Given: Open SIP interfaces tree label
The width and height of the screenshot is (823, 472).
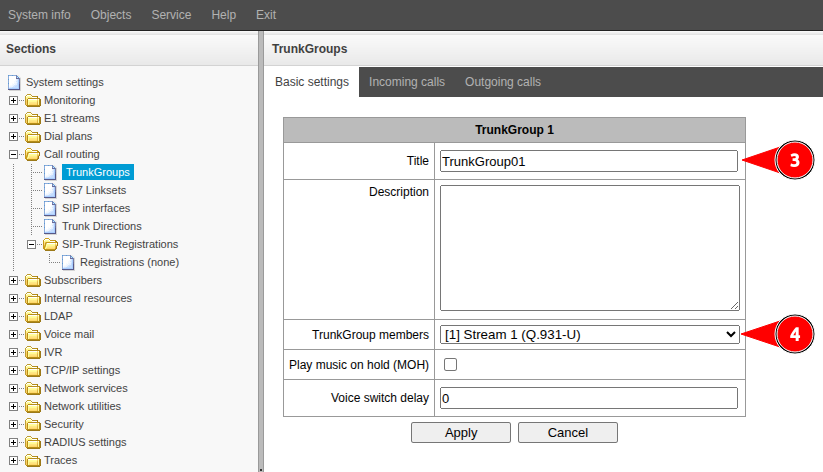Looking at the screenshot, I should point(96,208).
